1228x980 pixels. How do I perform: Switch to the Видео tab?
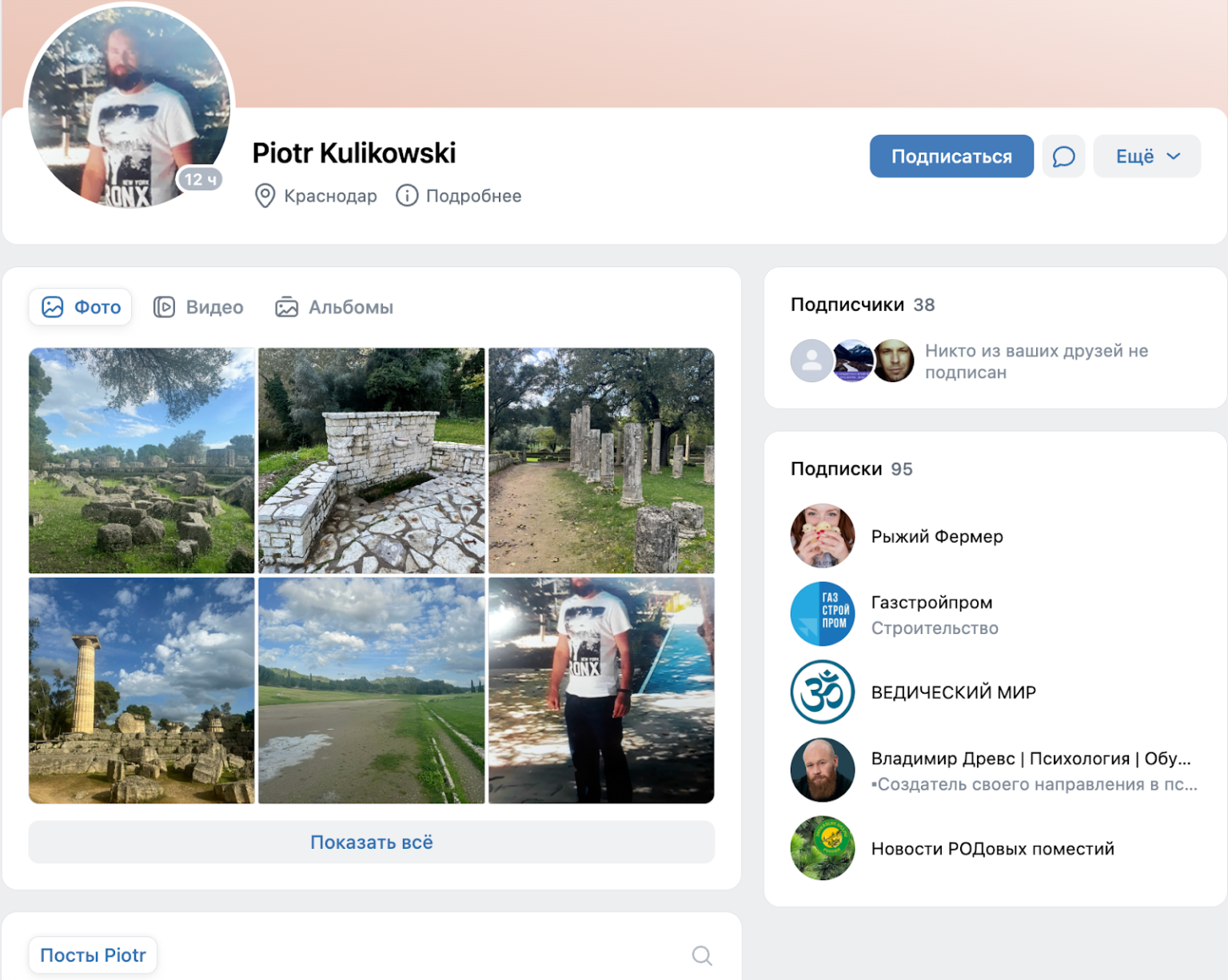(198, 308)
